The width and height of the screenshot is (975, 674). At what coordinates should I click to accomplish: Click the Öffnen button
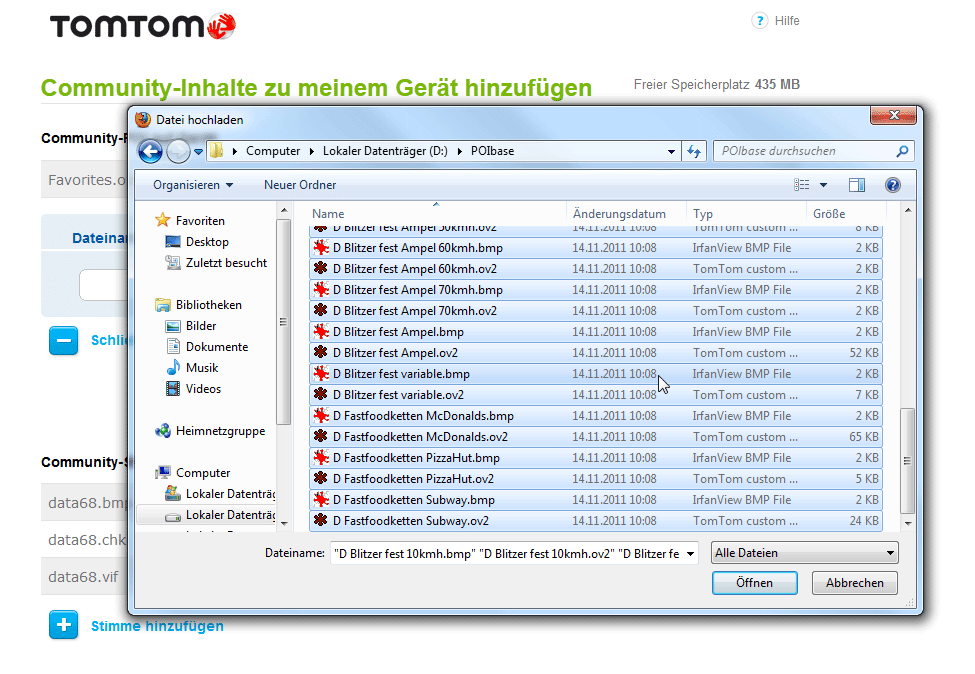754,583
